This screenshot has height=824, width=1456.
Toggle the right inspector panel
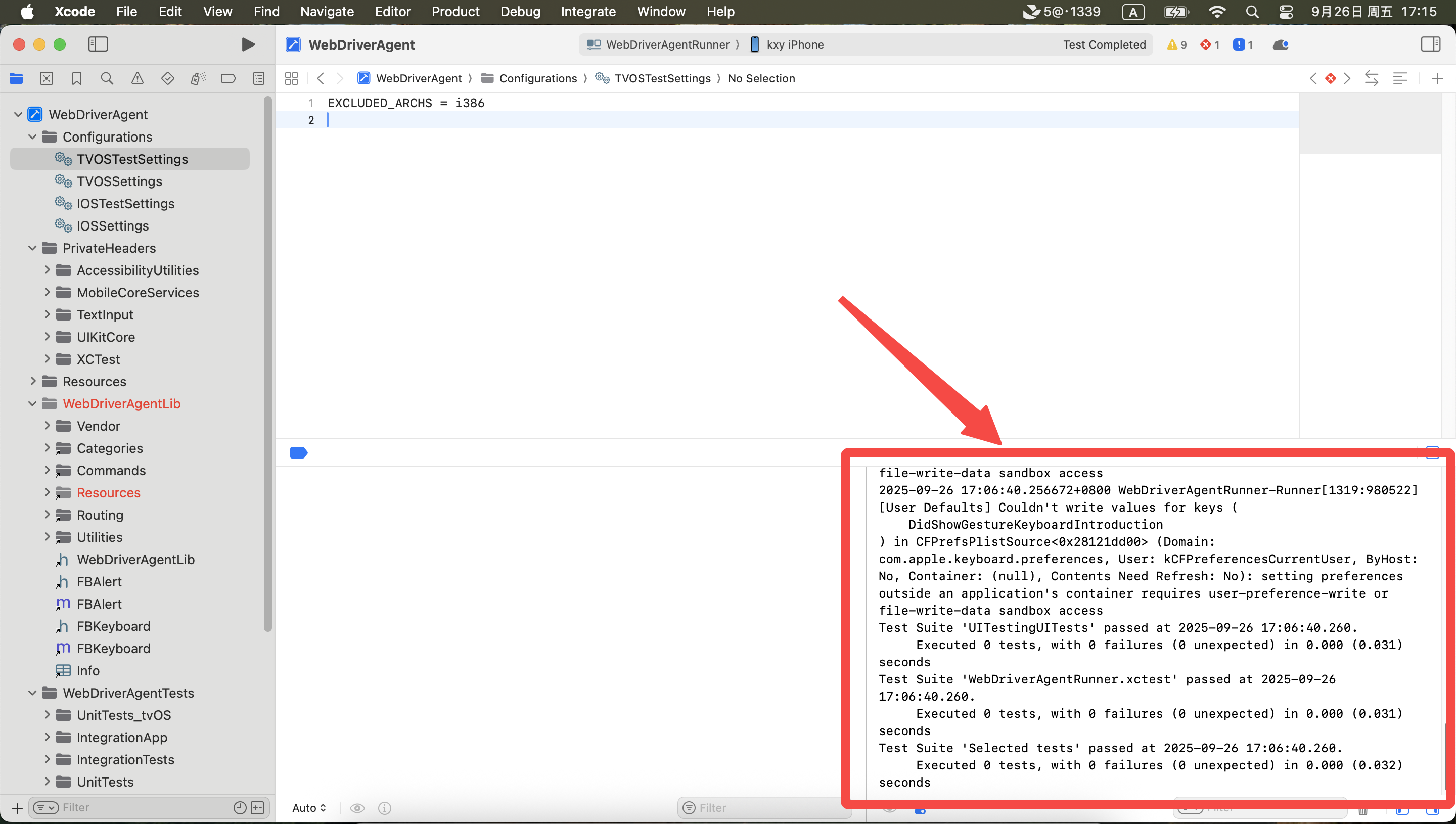(1430, 44)
